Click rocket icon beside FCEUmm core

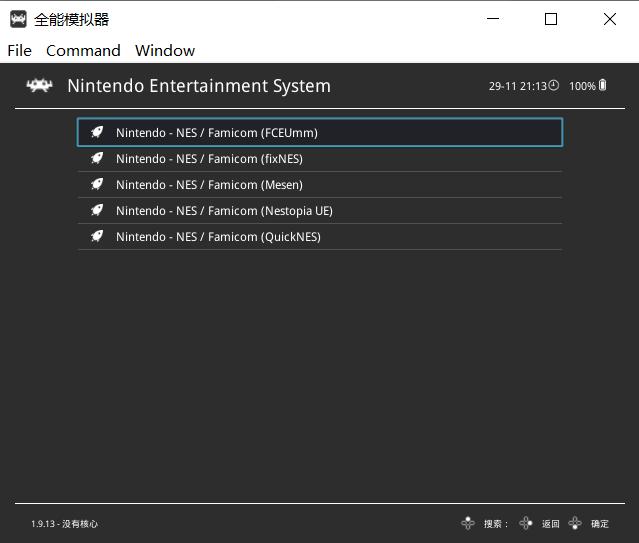97,132
